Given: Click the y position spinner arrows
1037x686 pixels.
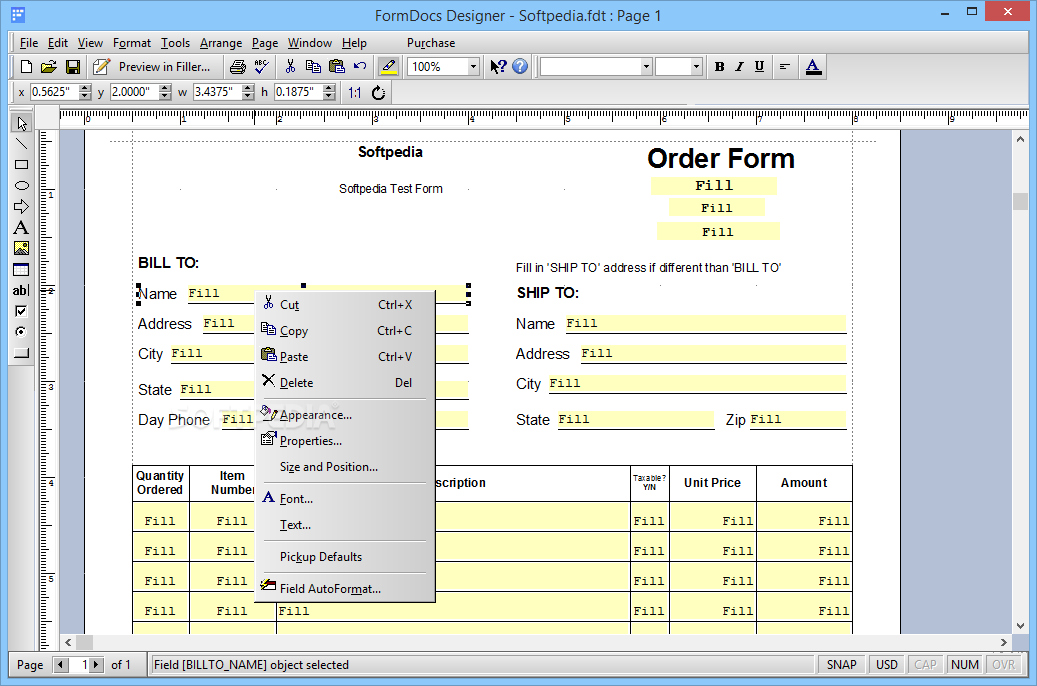Looking at the screenshot, I should pyautogui.click(x=165, y=92).
